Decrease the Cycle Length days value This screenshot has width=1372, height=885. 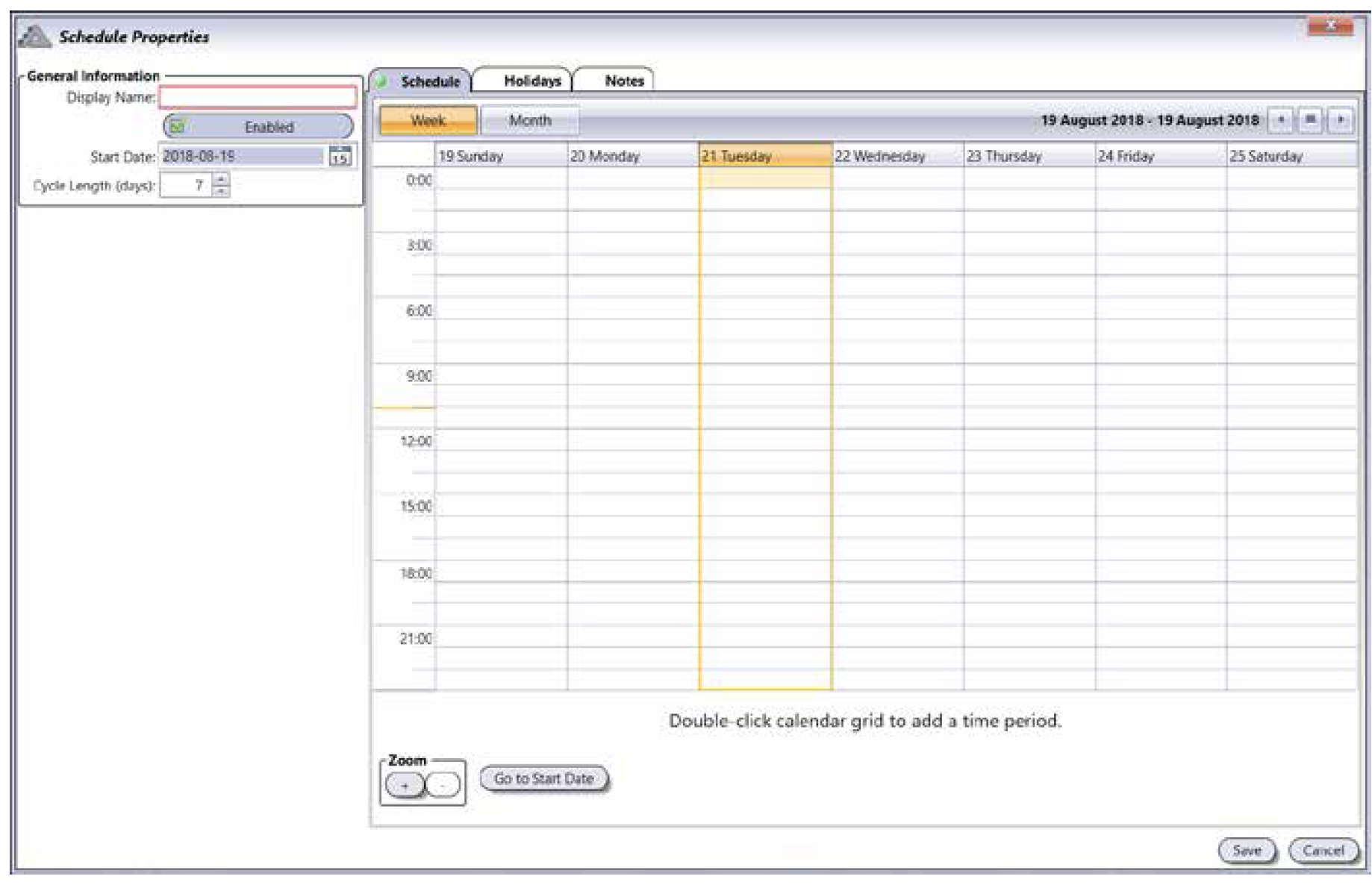point(221,191)
